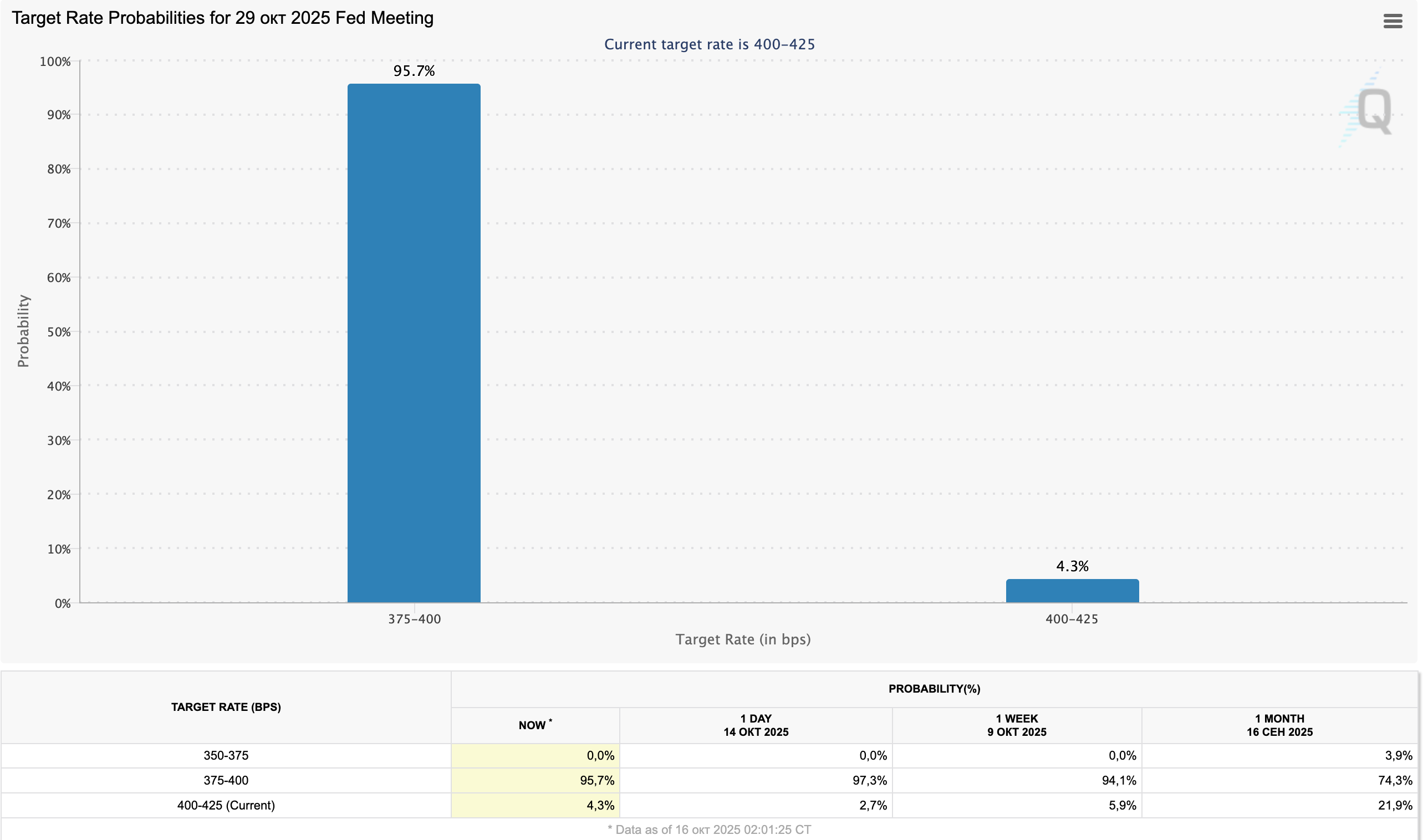Click the 375-400 x-axis label
Image resolution: width=1428 pixels, height=840 pixels.
(x=414, y=619)
